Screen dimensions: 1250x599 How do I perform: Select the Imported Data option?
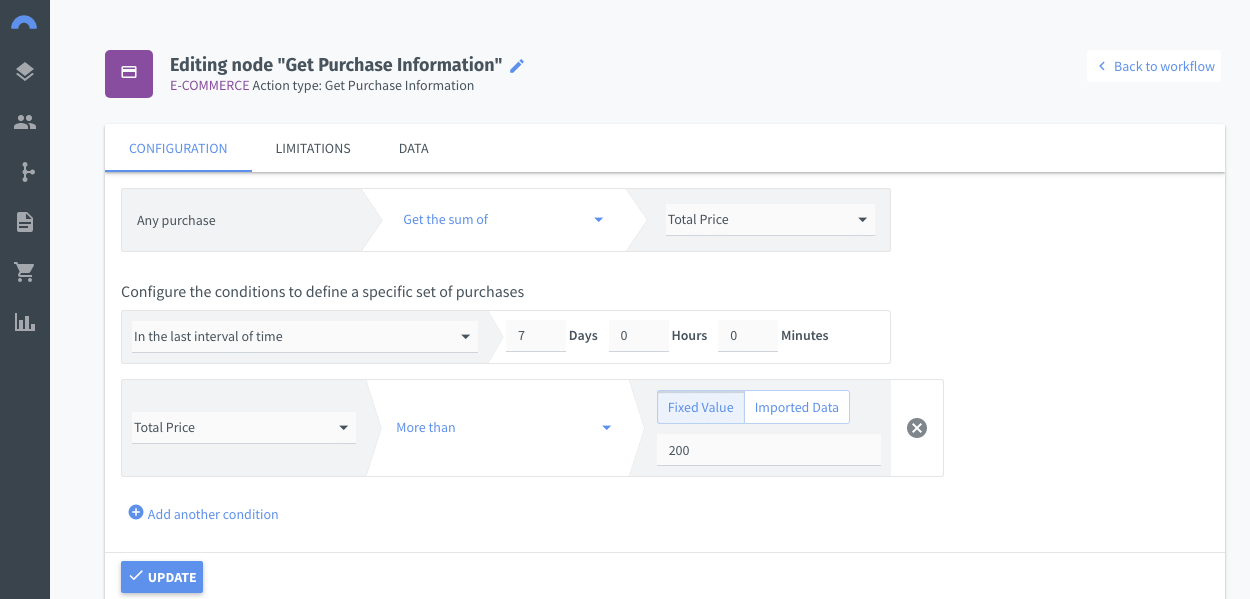click(x=797, y=407)
